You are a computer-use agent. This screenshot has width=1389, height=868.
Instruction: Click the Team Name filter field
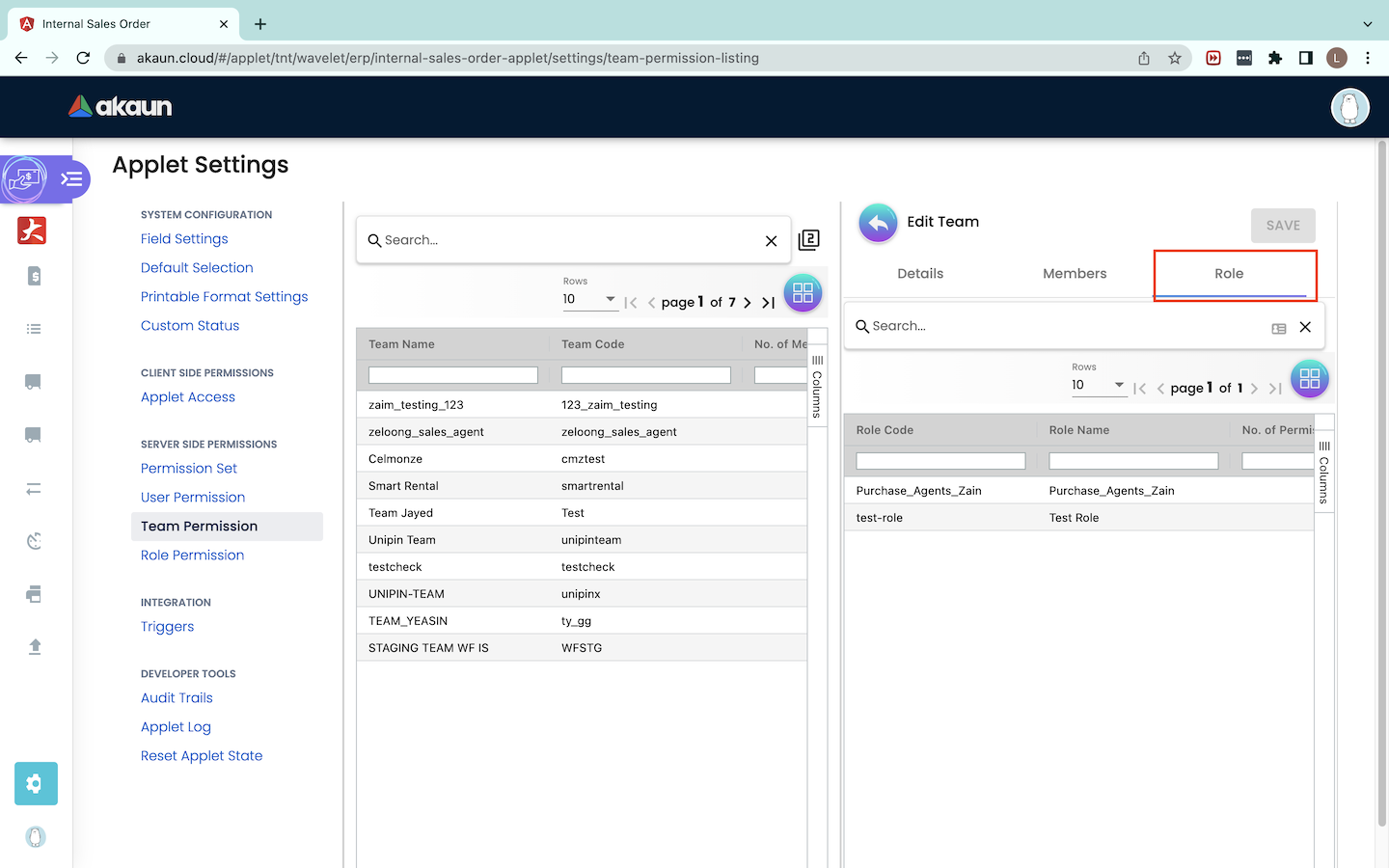click(453, 375)
